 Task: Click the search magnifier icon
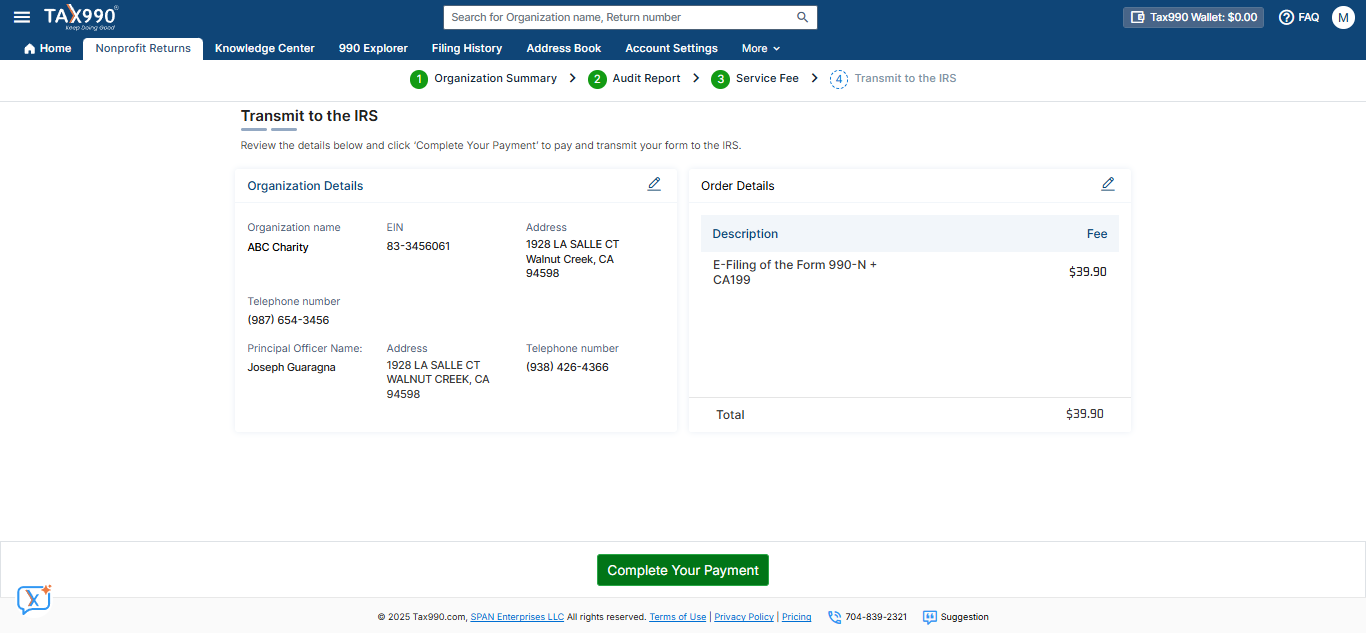(802, 17)
